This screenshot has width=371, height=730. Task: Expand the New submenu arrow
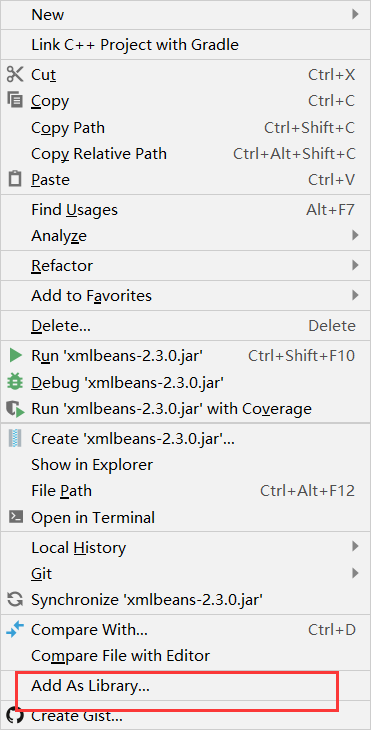[355, 14]
